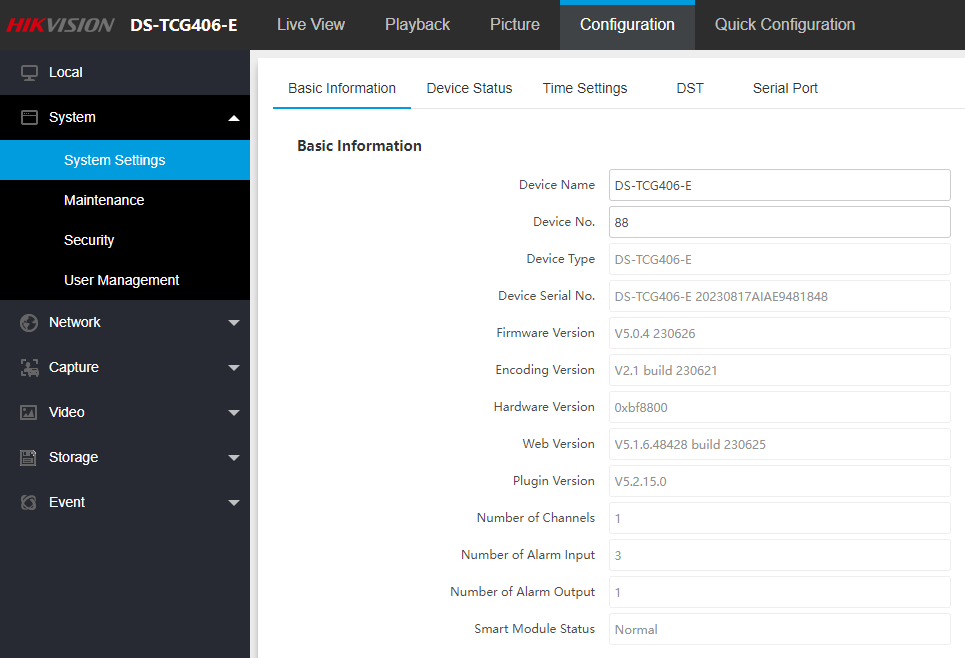Click the System window icon in sidebar
Image resolution: width=965 pixels, height=658 pixels.
29,118
